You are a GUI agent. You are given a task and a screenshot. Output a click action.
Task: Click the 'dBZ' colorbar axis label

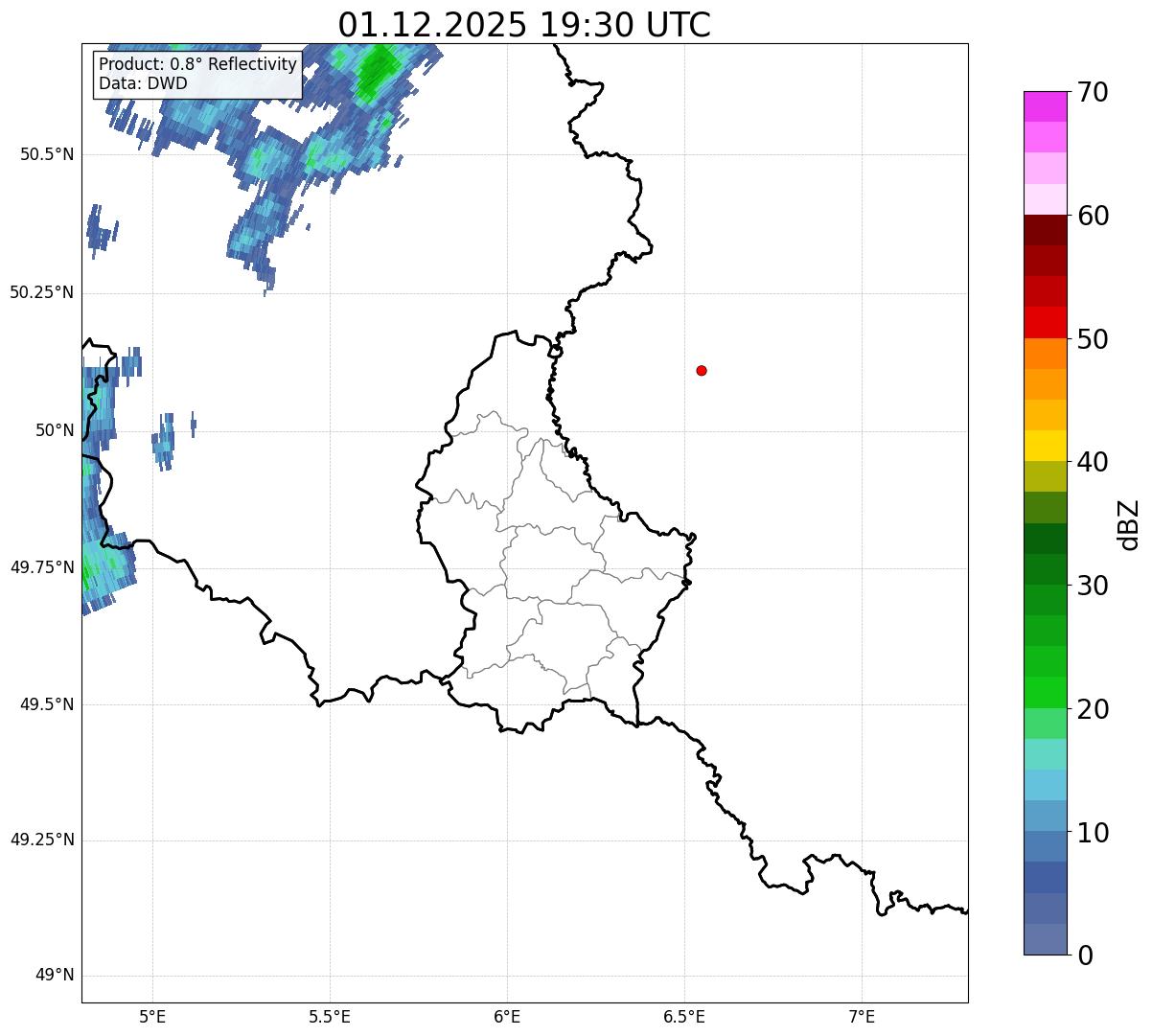point(1129,523)
